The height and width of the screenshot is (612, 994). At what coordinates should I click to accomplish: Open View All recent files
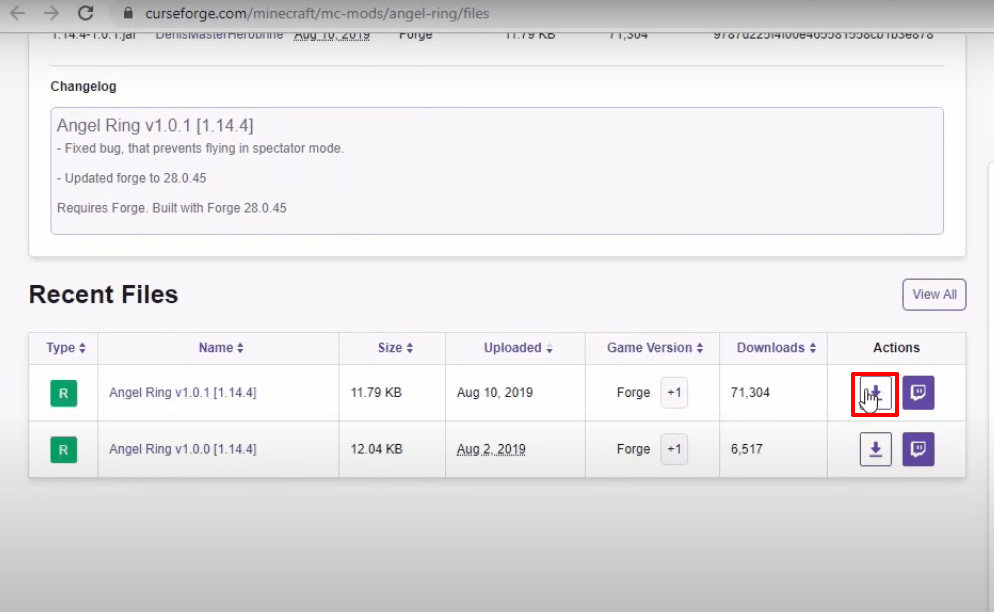click(x=934, y=294)
